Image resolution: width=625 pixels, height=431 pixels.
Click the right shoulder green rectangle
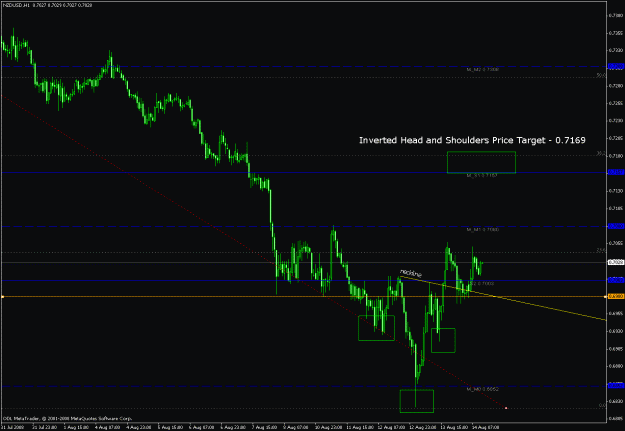tap(443, 340)
